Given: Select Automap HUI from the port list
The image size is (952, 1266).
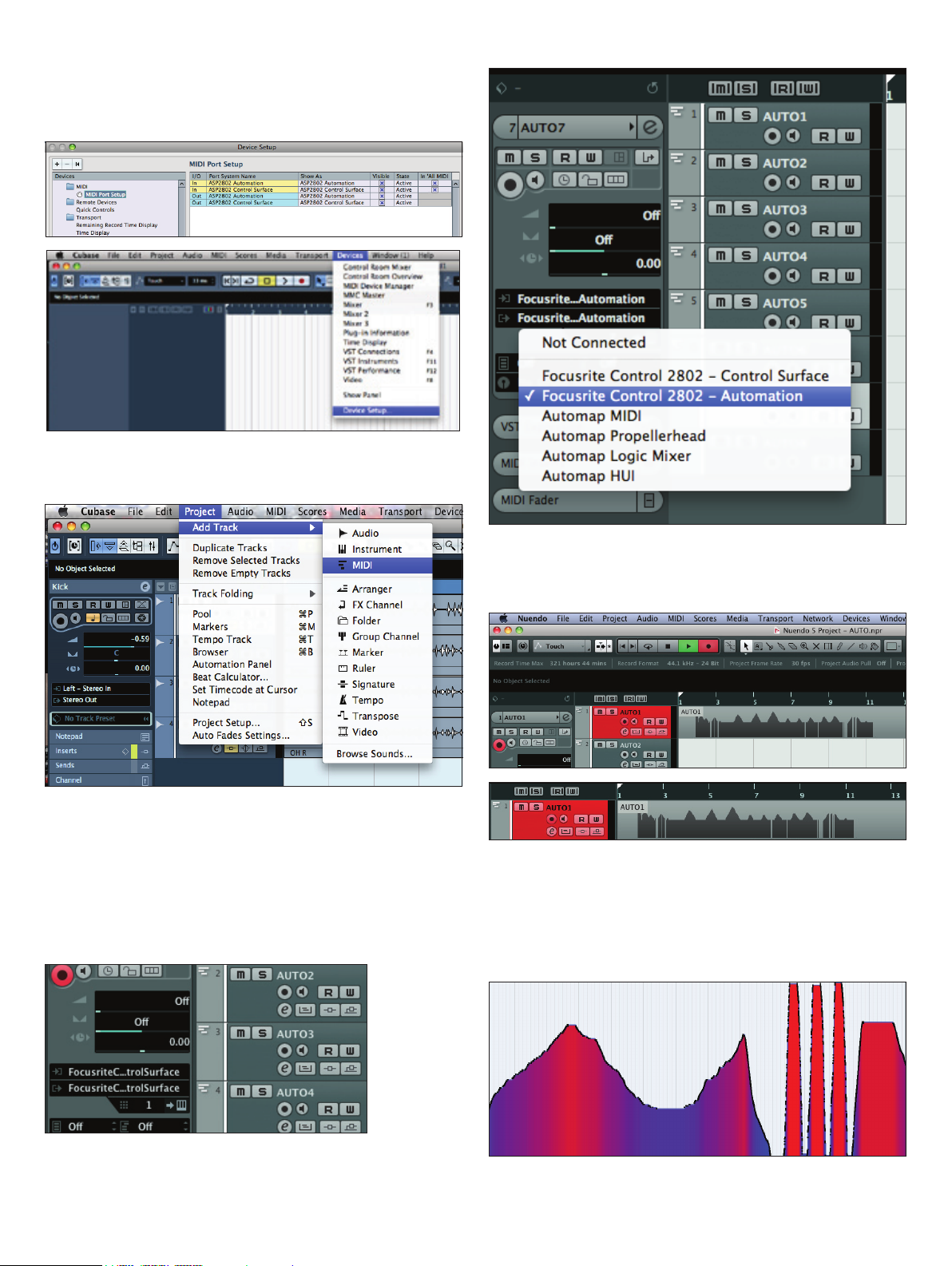Looking at the screenshot, I should tap(684, 476).
